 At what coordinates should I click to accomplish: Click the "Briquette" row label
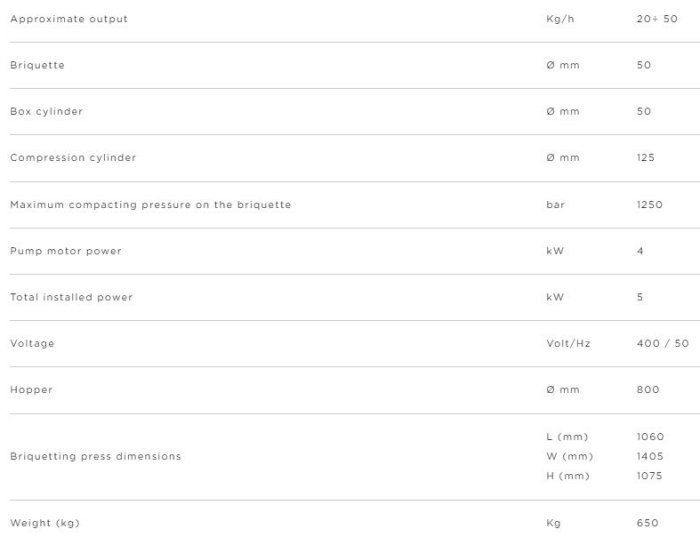click(x=37, y=65)
